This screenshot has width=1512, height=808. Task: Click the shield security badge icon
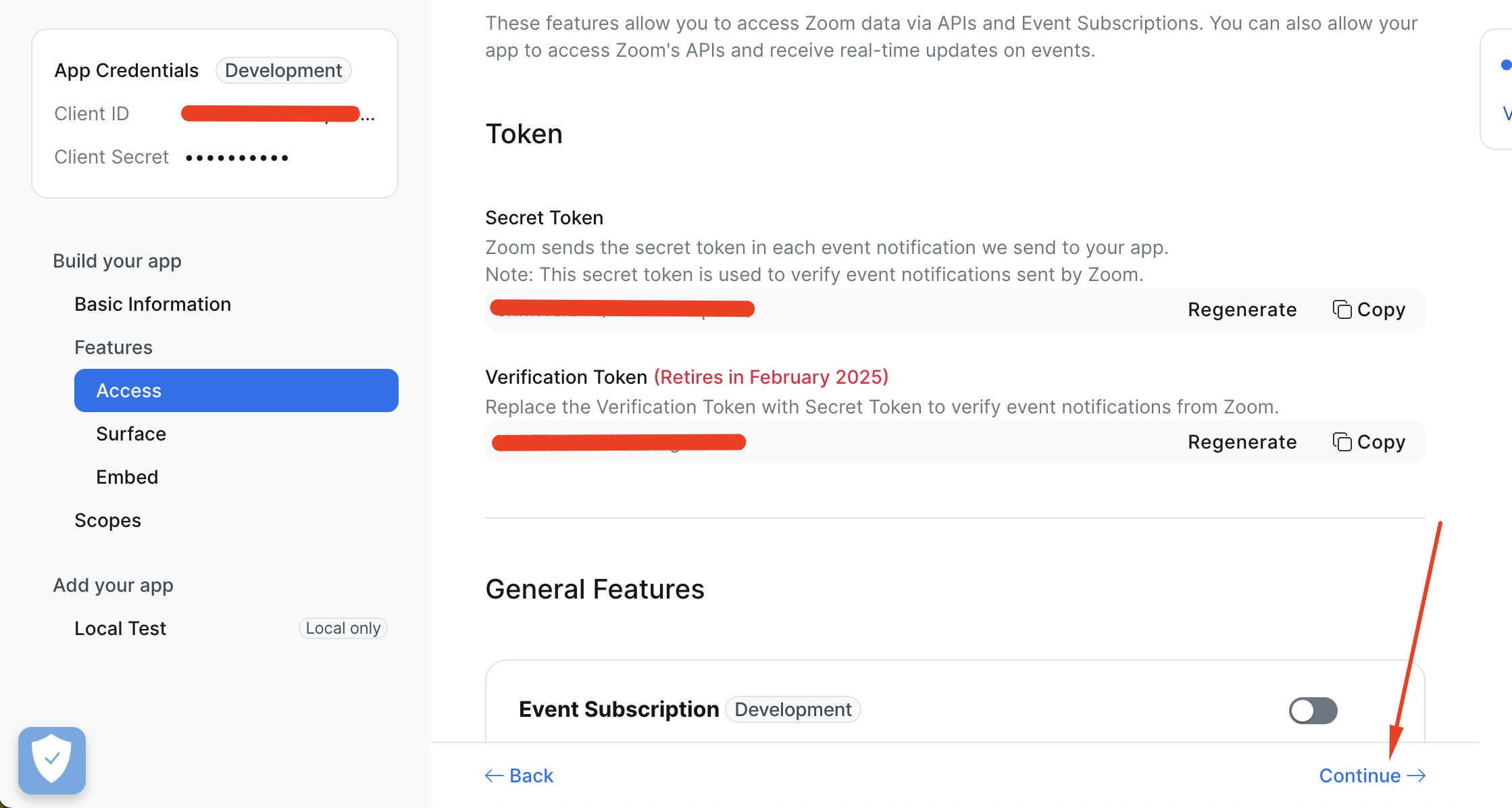click(x=52, y=760)
